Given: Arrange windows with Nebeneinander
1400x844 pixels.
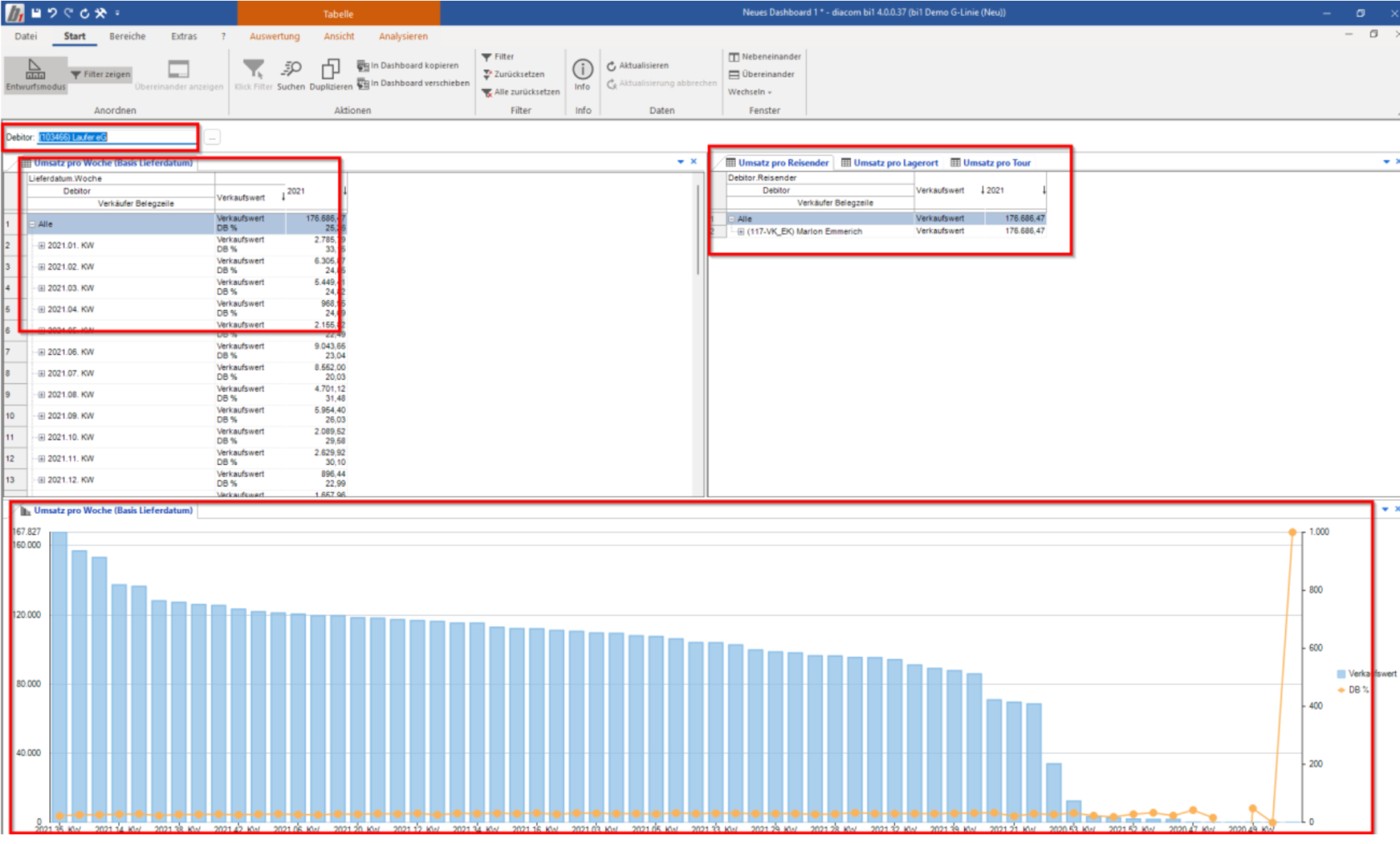Looking at the screenshot, I should point(765,57).
